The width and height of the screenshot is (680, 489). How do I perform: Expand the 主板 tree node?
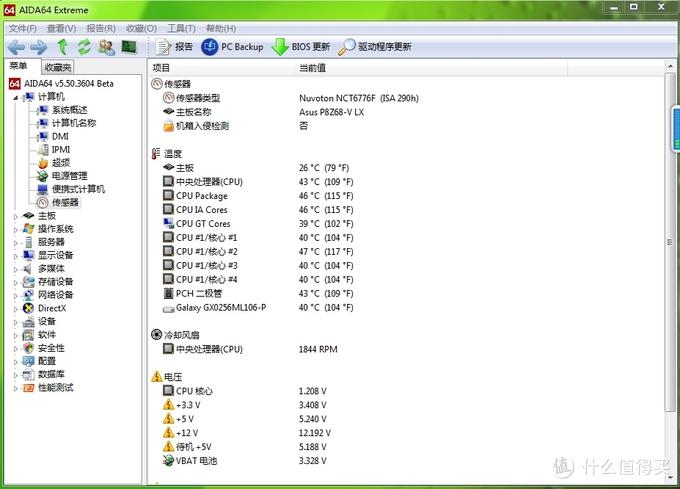pyautogui.click(x=16, y=216)
